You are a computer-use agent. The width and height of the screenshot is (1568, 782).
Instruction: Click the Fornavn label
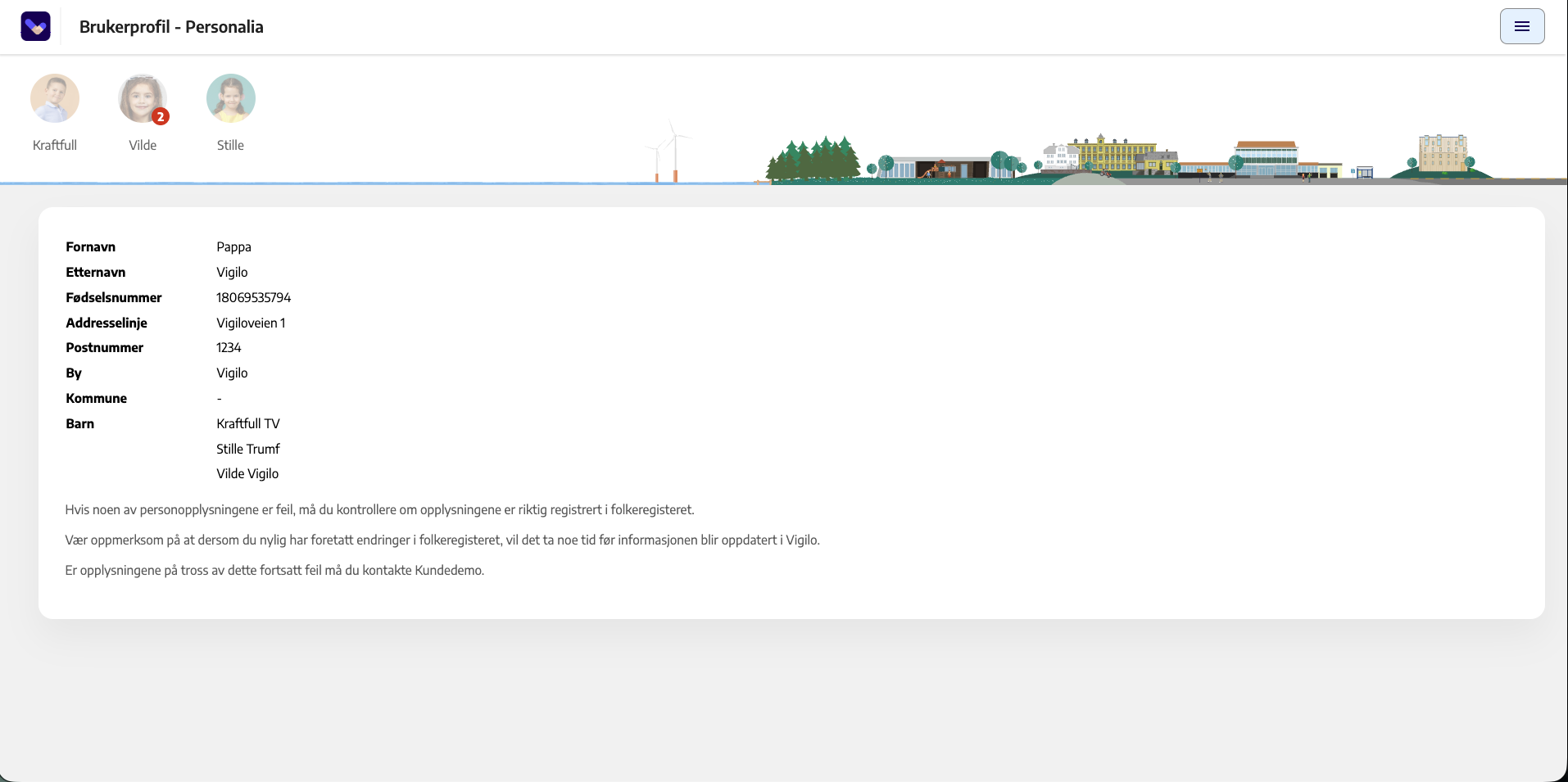[91, 247]
